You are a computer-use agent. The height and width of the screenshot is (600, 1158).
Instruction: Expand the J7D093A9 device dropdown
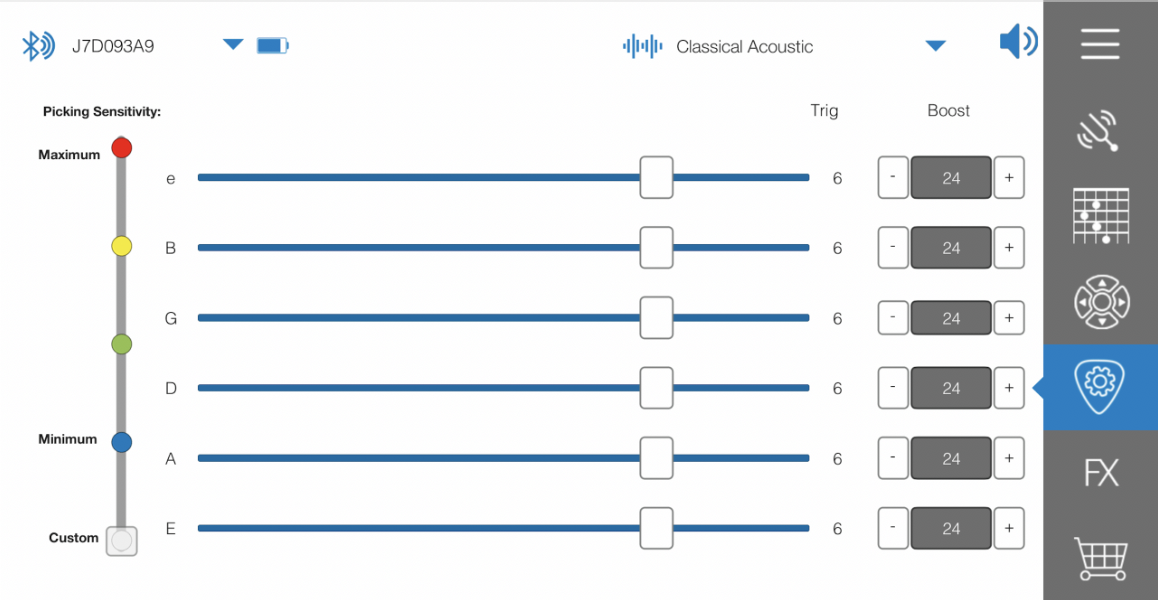(233, 45)
